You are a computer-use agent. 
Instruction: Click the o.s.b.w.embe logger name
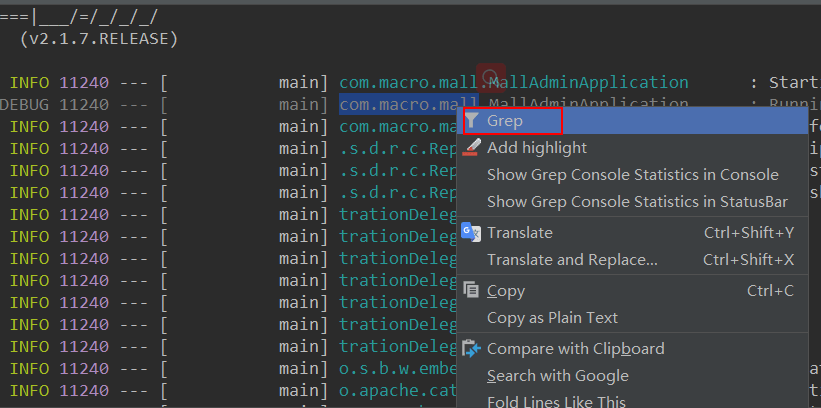[398, 368]
